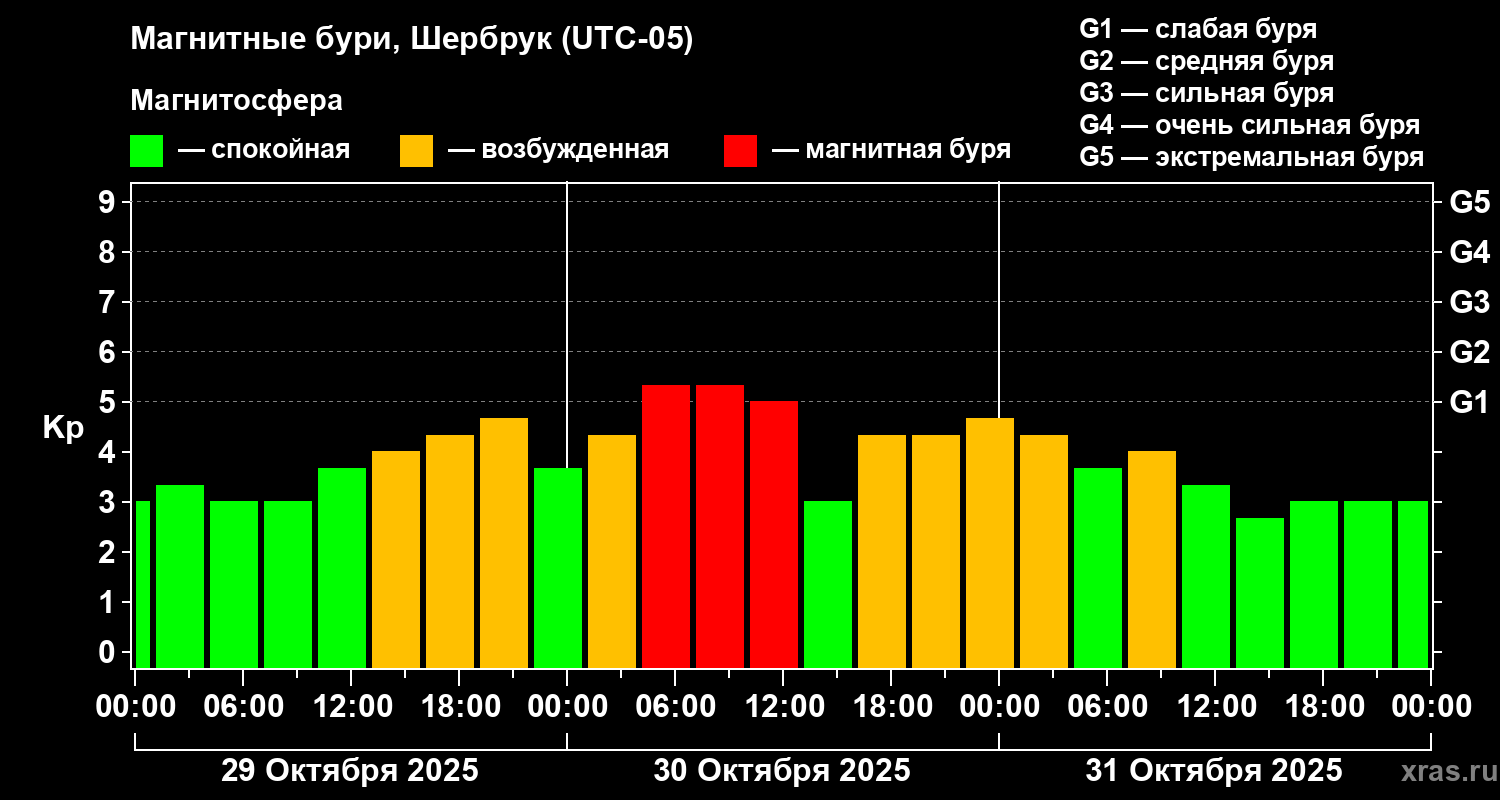Click the '— спокойная' legend label
The image size is (1500, 800).
point(264,150)
